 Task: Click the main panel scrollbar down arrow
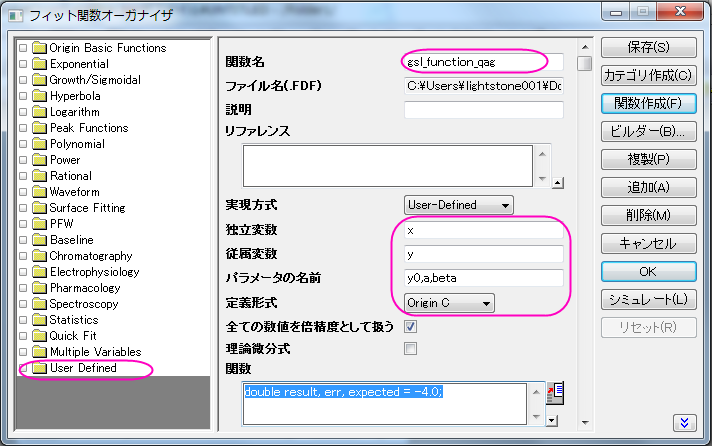click(x=585, y=423)
